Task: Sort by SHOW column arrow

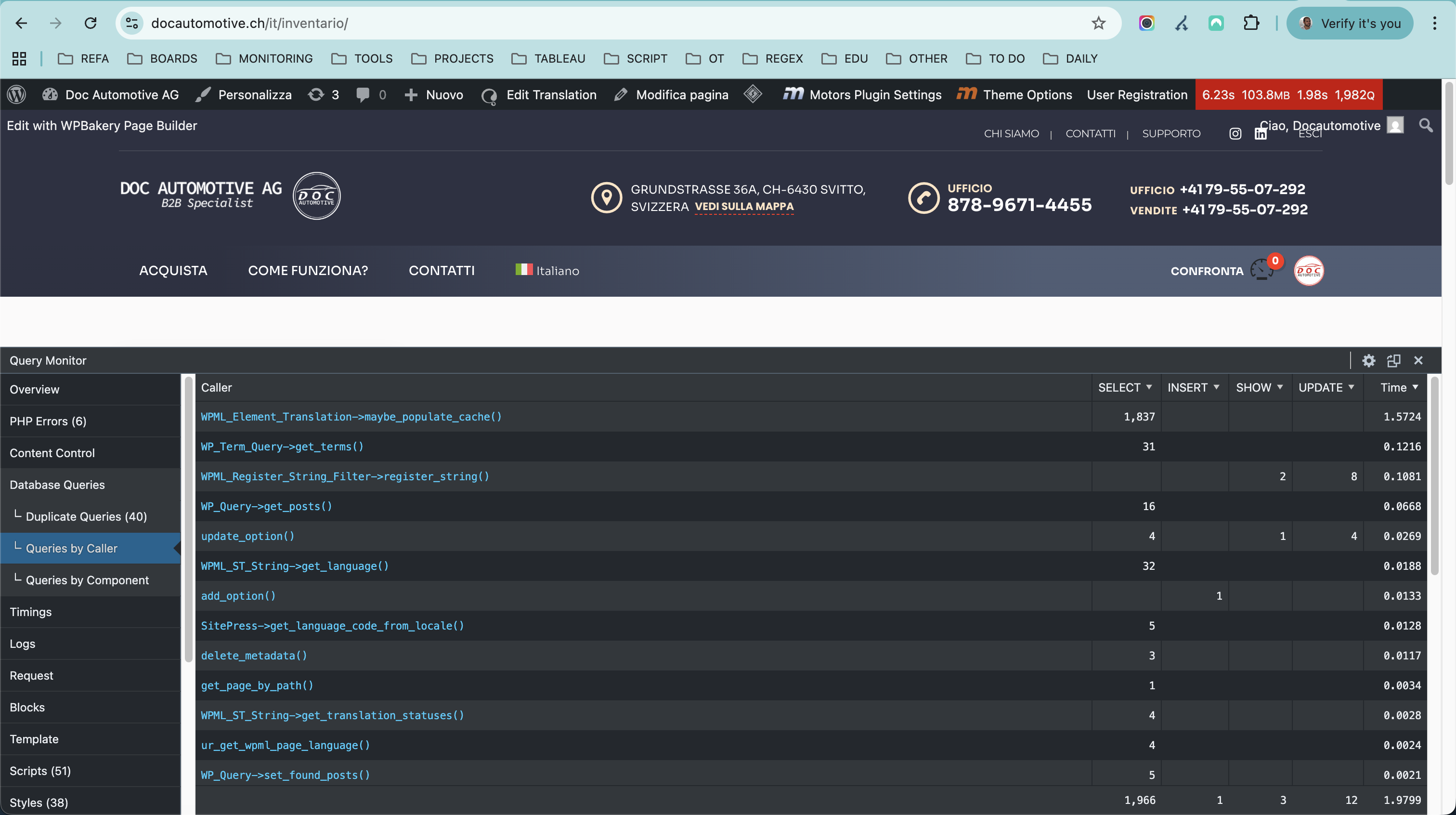Action: 1280,387
